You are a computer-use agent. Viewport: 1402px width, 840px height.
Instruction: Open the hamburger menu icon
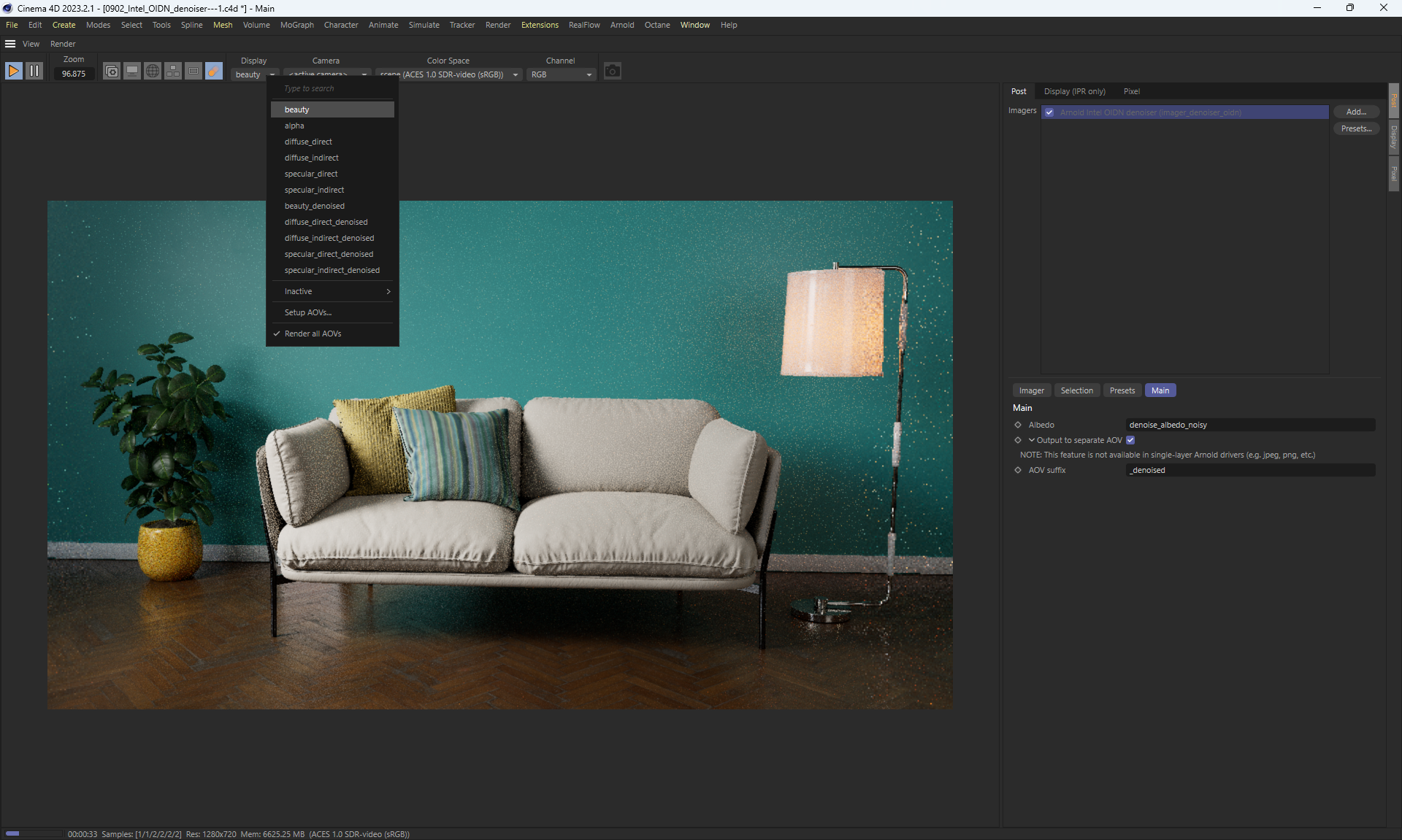tap(10, 44)
